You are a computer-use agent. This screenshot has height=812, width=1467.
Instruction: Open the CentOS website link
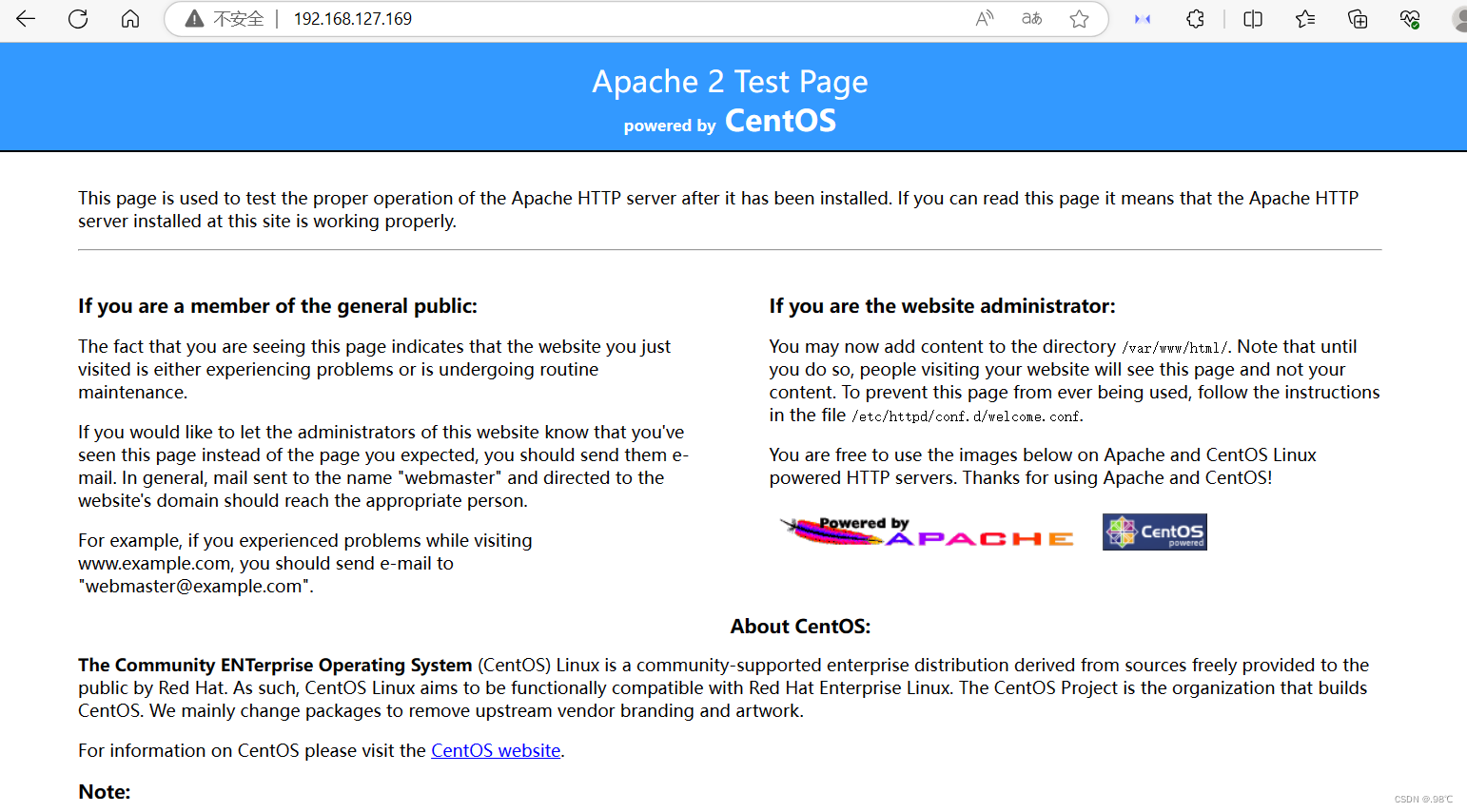[x=496, y=750]
